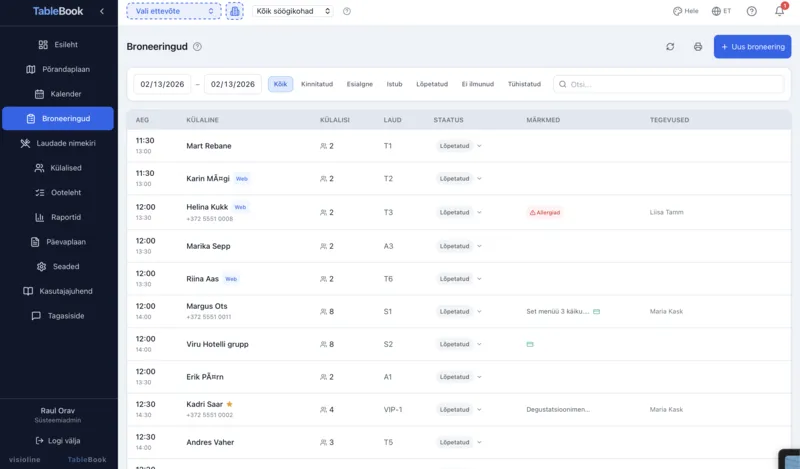This screenshot has width=800, height=469.
Task: Collapse the sidebar using the arrow
Action: (x=101, y=11)
